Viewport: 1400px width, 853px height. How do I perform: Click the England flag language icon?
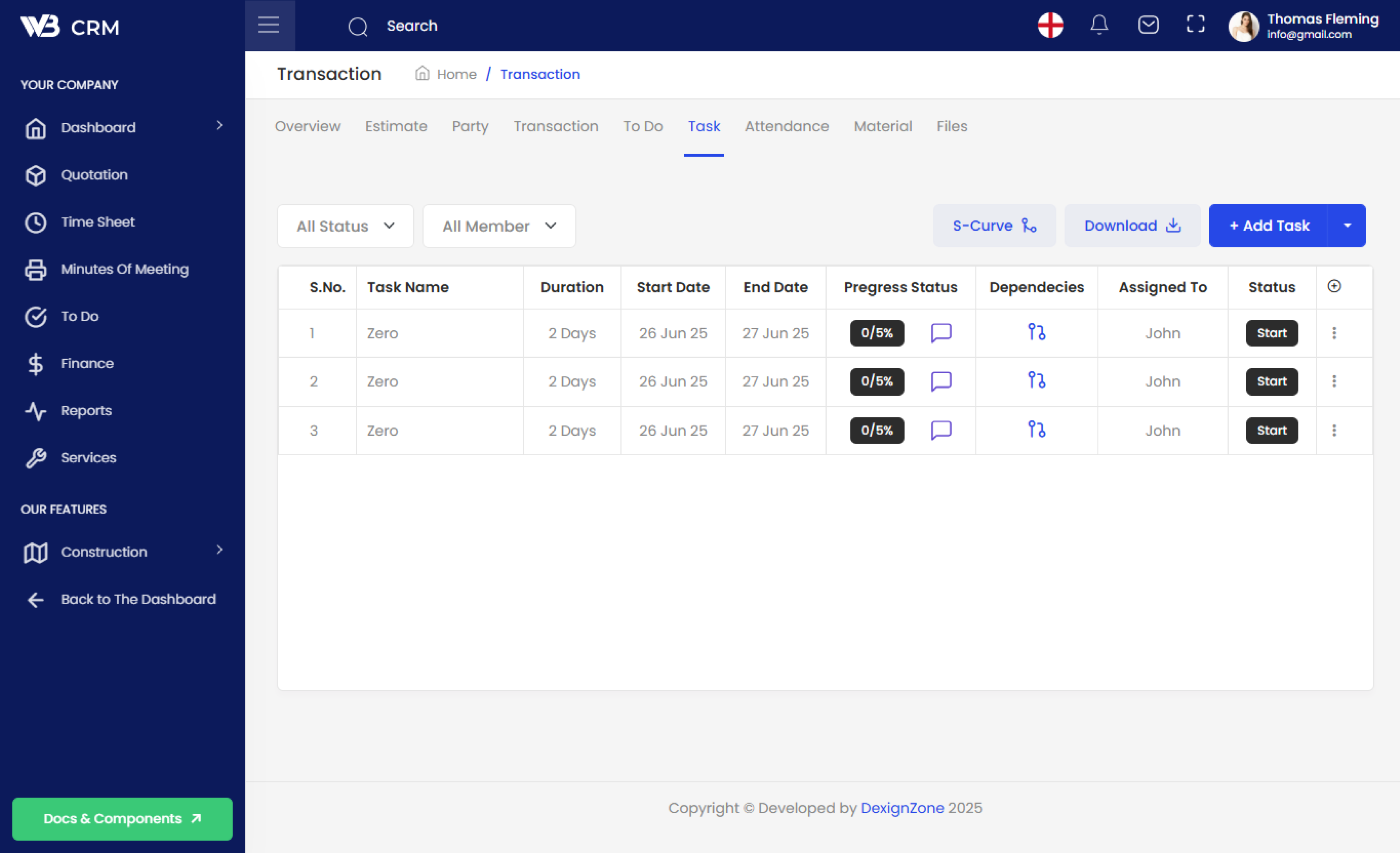point(1050,25)
